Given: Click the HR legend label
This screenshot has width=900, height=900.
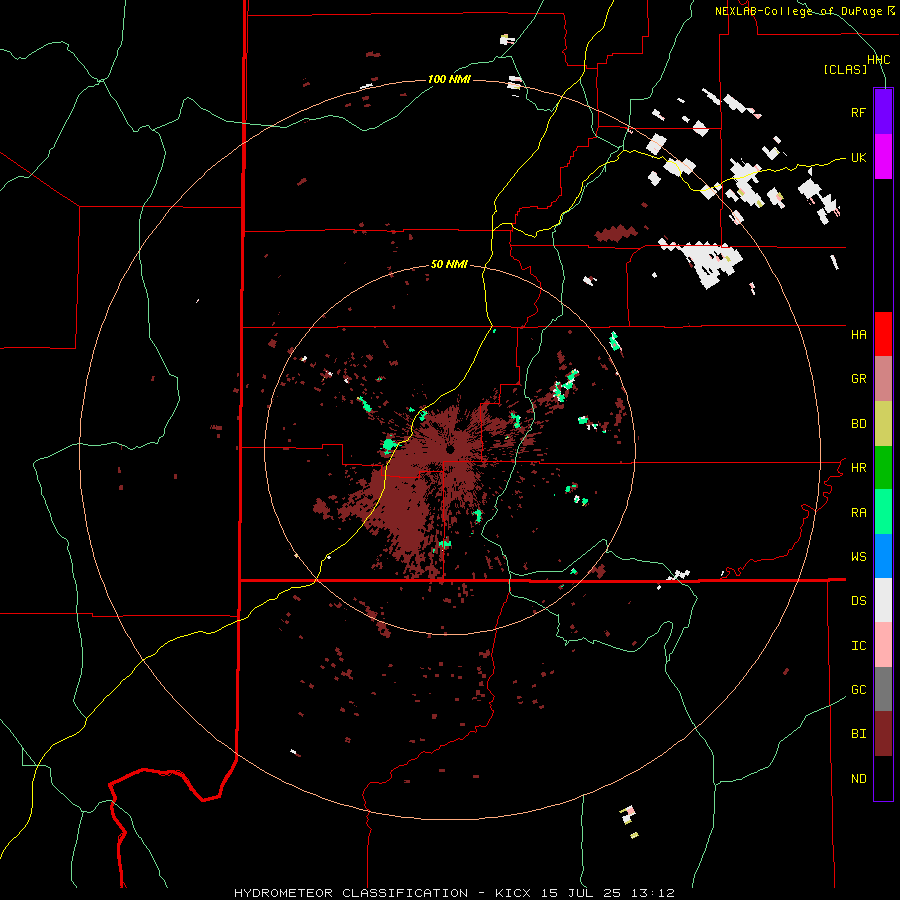Looking at the screenshot, I should coord(858,468).
